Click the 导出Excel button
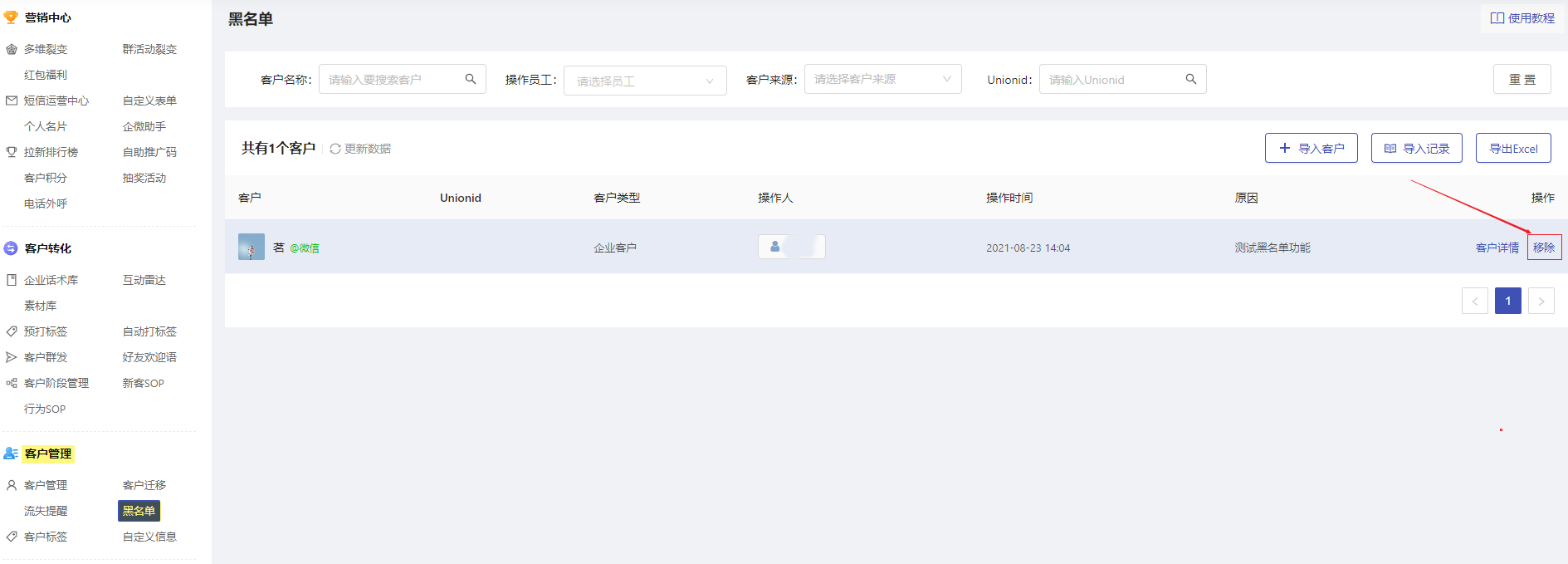The height and width of the screenshot is (564, 1568). tap(1513, 148)
